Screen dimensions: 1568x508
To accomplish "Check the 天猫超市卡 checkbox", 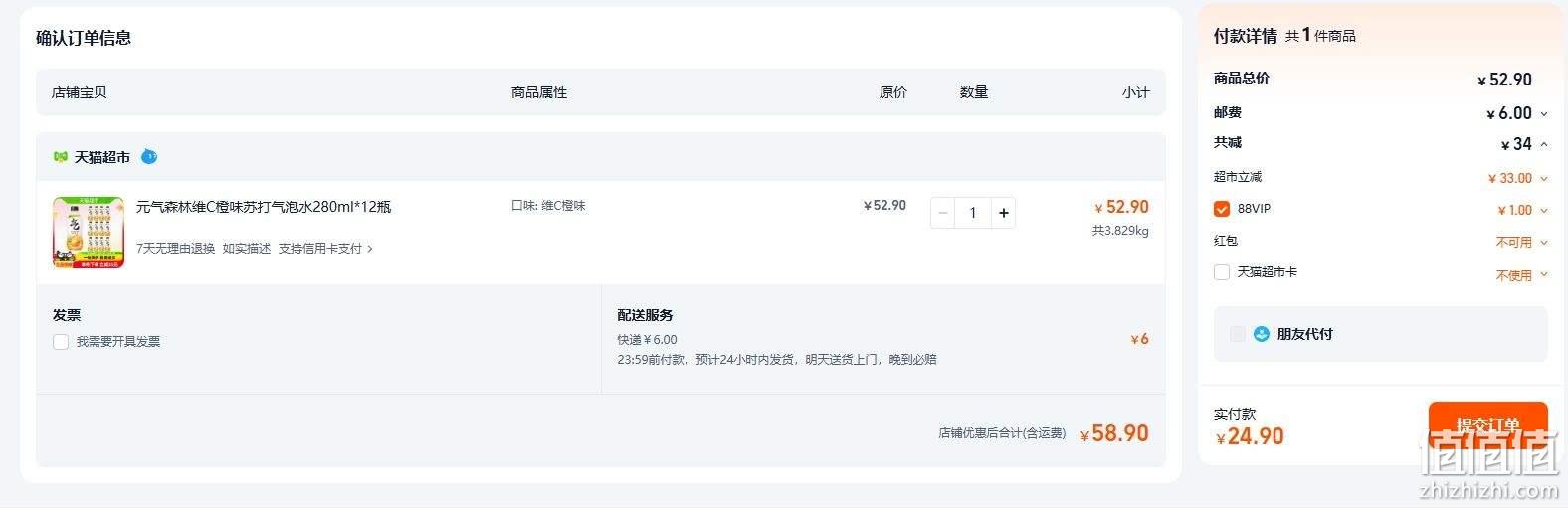I will [x=1222, y=272].
